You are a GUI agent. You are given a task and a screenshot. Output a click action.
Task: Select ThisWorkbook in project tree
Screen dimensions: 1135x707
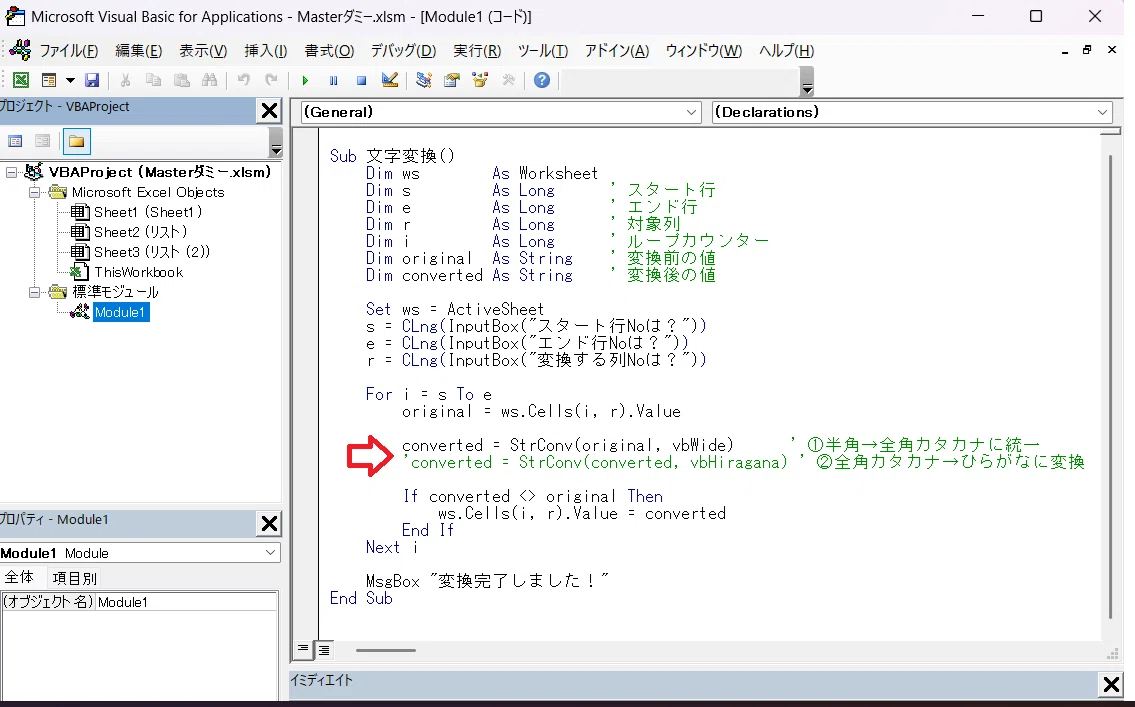click(138, 272)
